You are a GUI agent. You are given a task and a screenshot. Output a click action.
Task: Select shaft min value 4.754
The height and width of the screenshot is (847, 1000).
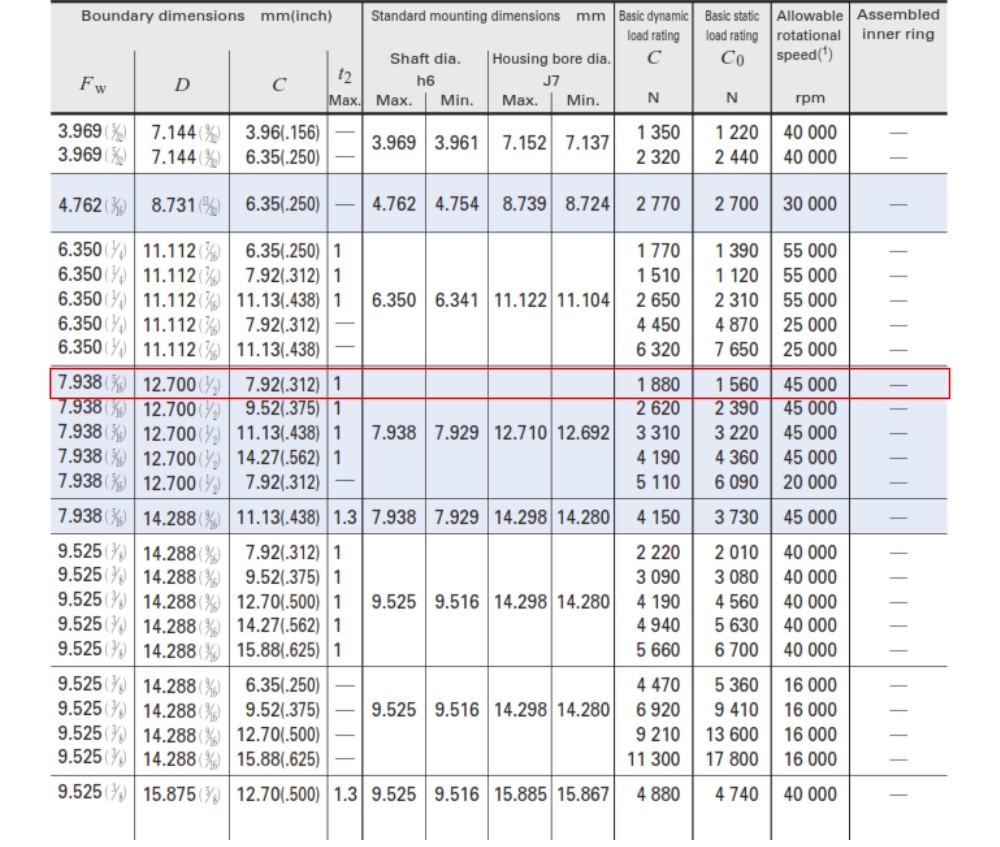pyautogui.click(x=457, y=204)
